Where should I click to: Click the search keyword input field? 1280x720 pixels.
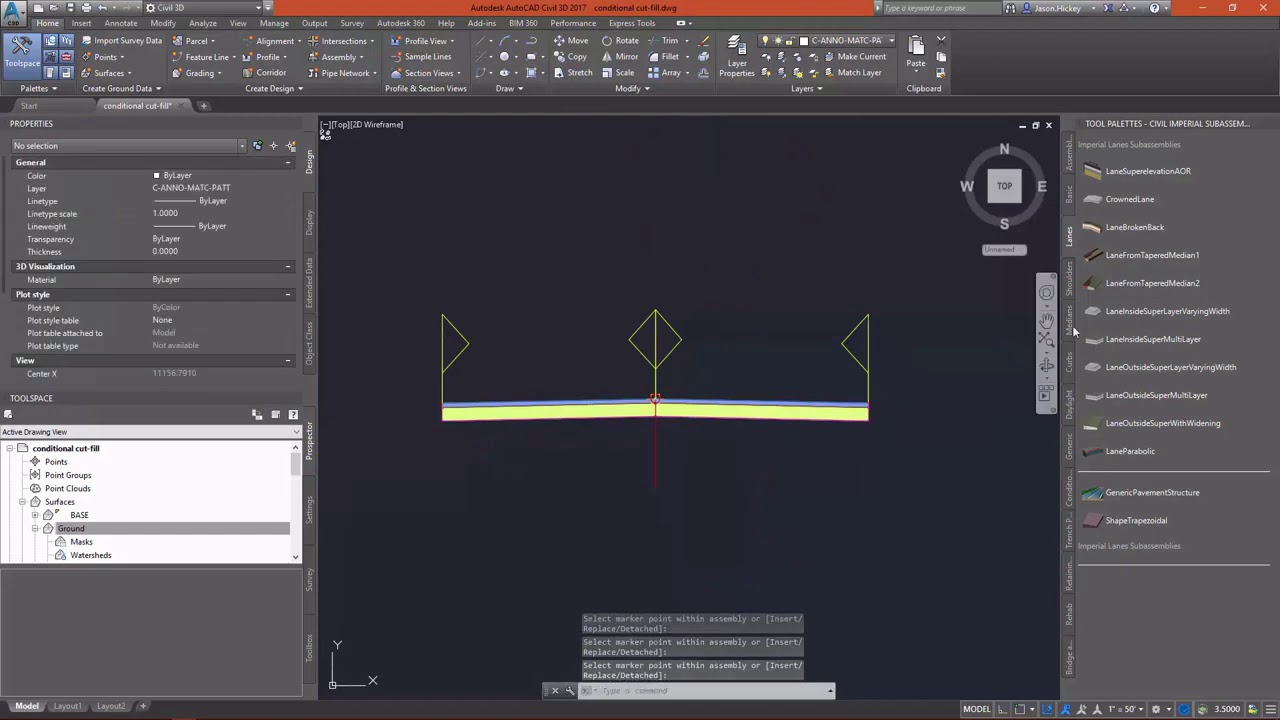pyautogui.click(x=940, y=8)
